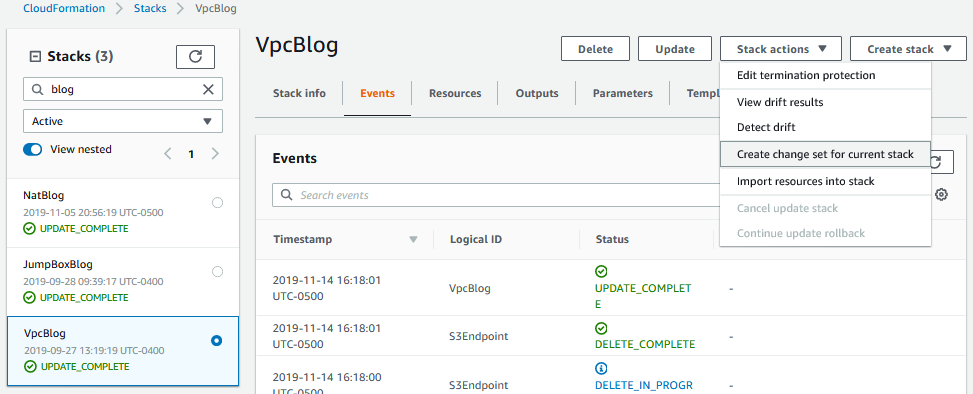Switch to the Template tab
973x394 pixels.
(x=702, y=94)
